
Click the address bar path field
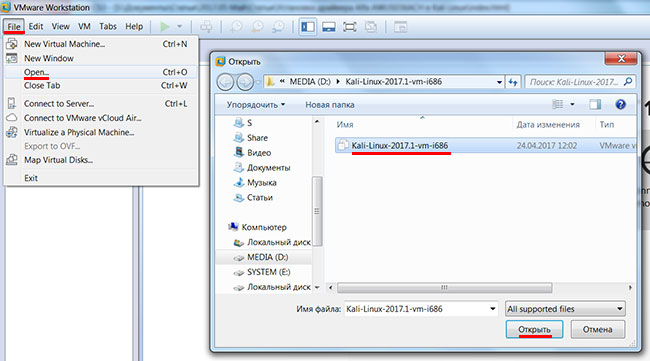click(x=383, y=82)
